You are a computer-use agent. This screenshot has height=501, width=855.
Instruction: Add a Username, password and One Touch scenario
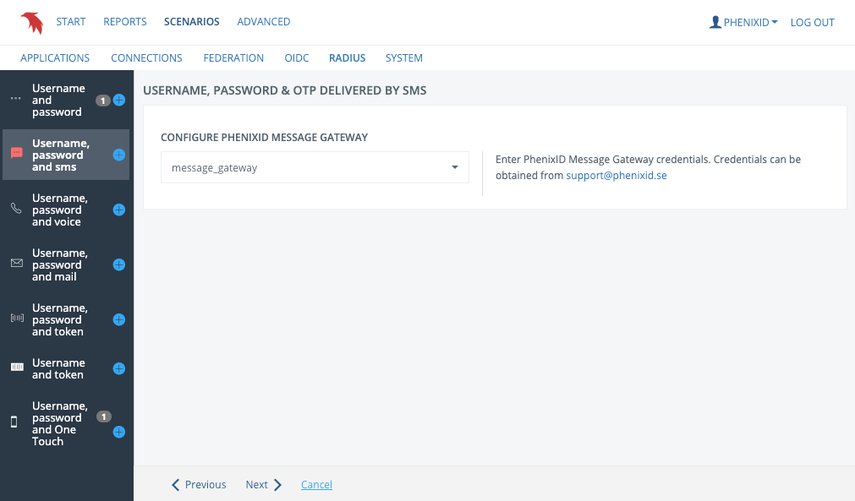119,432
